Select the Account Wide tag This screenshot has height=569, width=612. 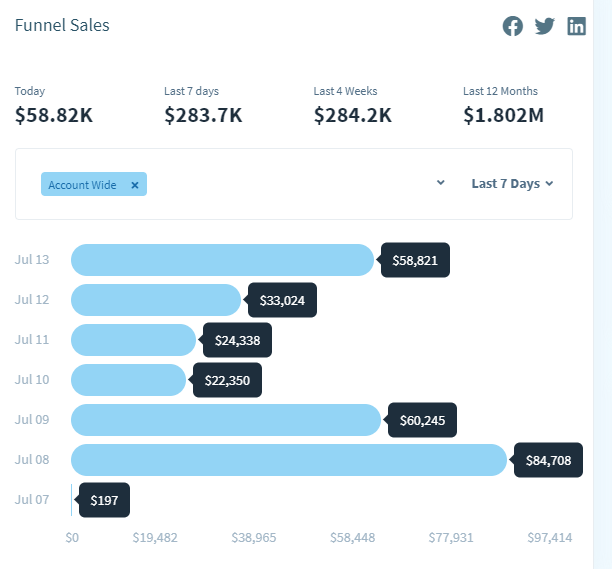point(83,185)
